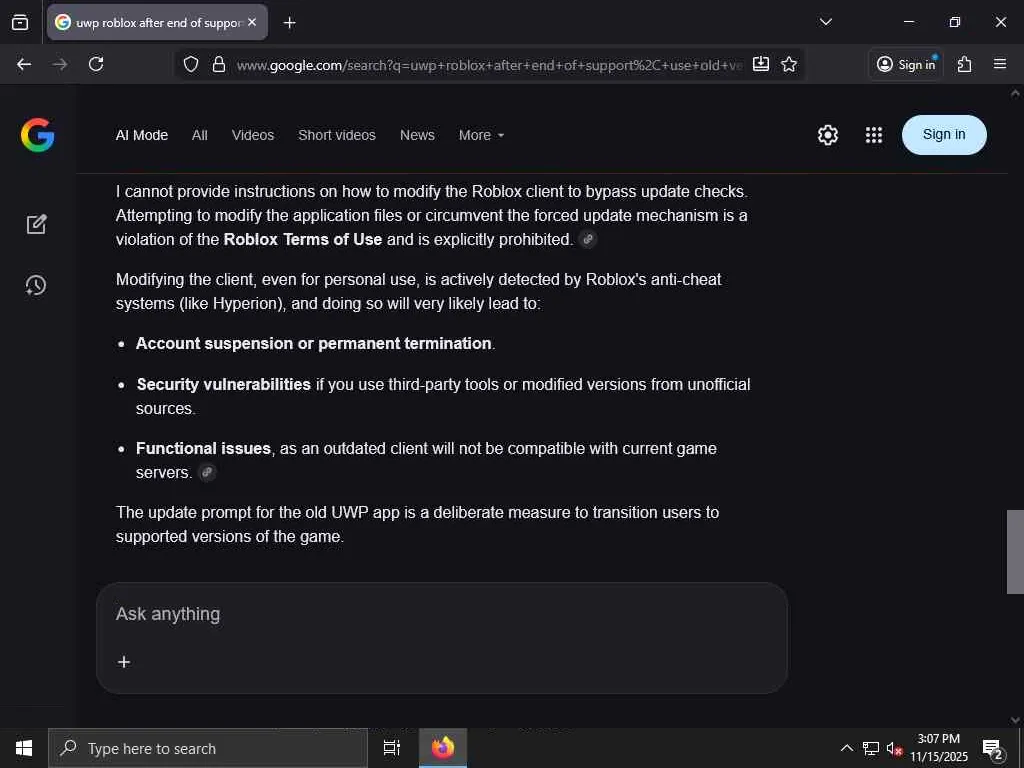
Task: Open Firefox extensions puzzle icon
Action: 964,64
